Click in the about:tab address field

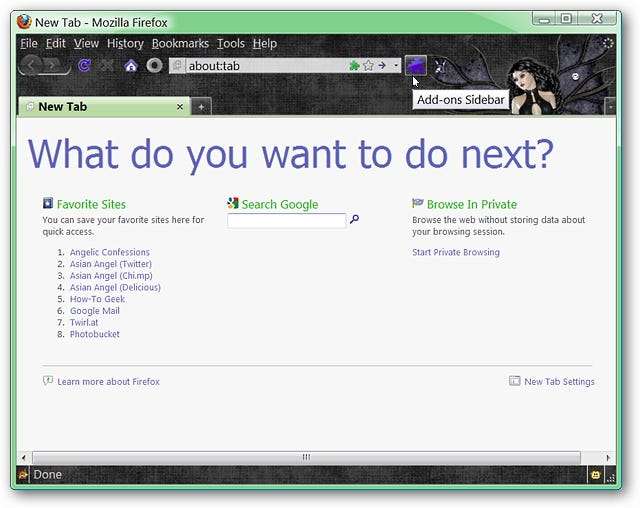tap(265, 65)
